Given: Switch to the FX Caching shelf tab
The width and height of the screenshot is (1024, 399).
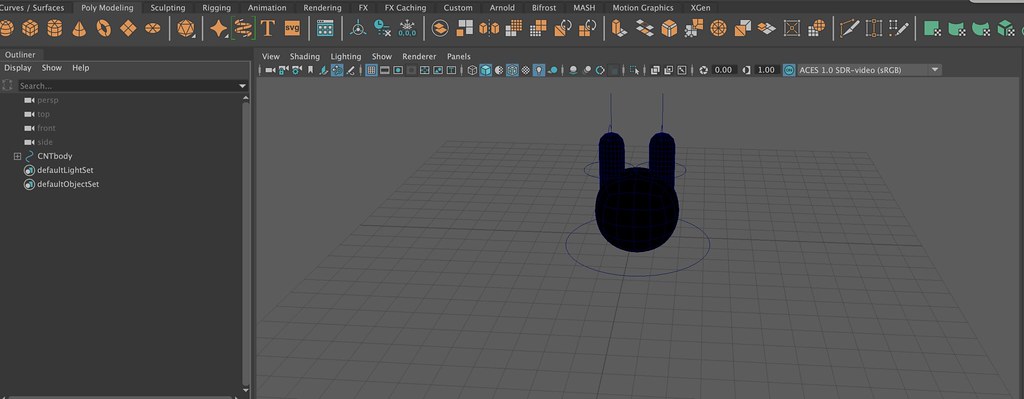Looking at the screenshot, I should pos(405,8).
